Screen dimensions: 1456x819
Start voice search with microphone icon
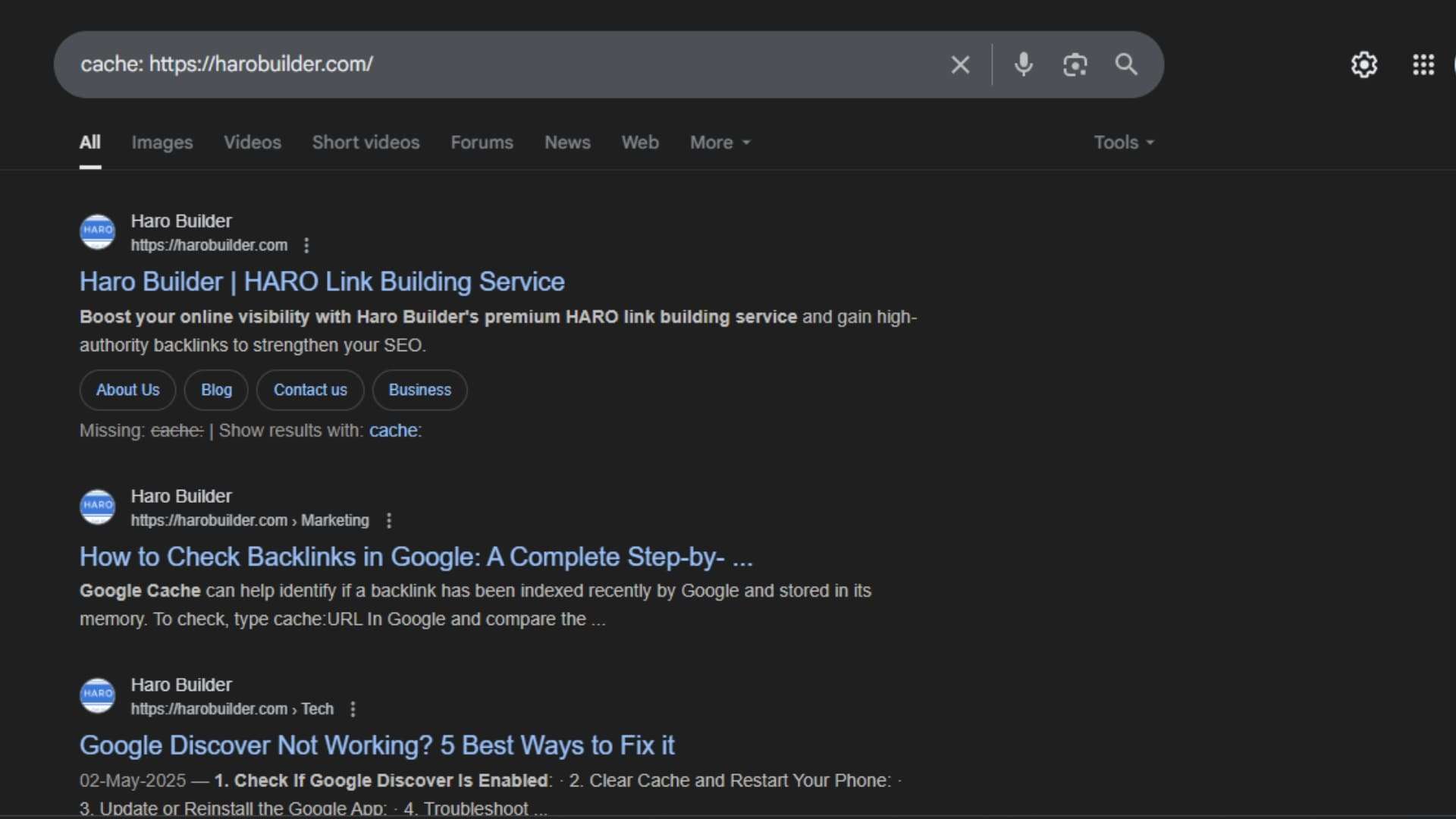pyautogui.click(x=1023, y=64)
